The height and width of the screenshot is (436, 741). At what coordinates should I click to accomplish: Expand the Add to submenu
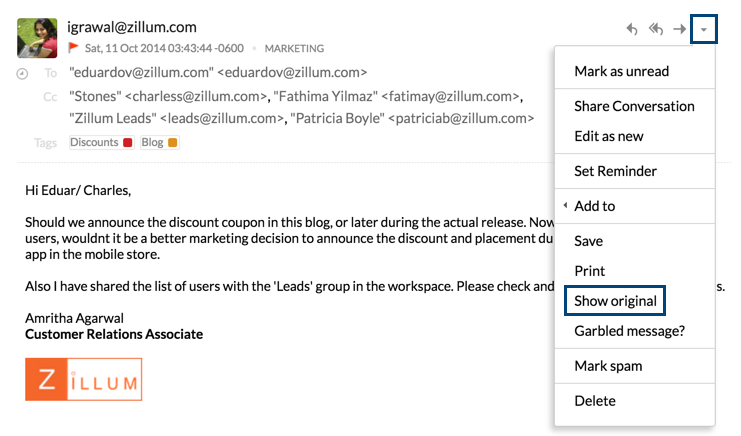click(x=595, y=206)
